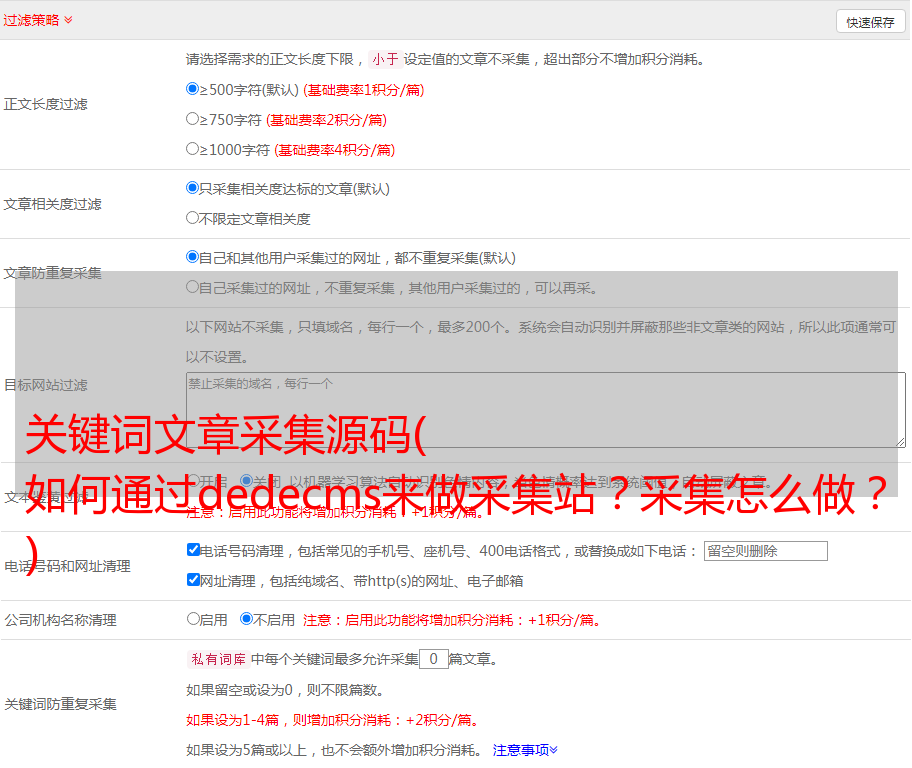Click the 禁止采集的域名 text area

point(545,409)
